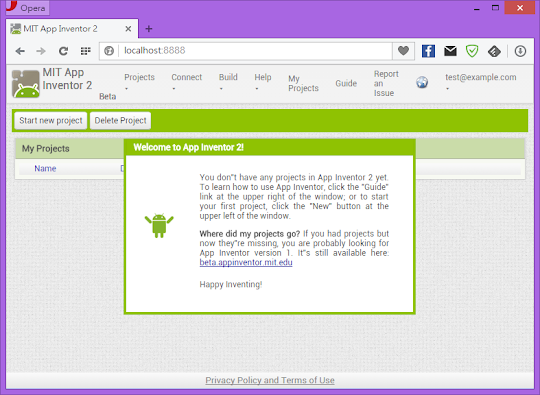Open the mail envelope extension icon

pyautogui.click(x=450, y=51)
